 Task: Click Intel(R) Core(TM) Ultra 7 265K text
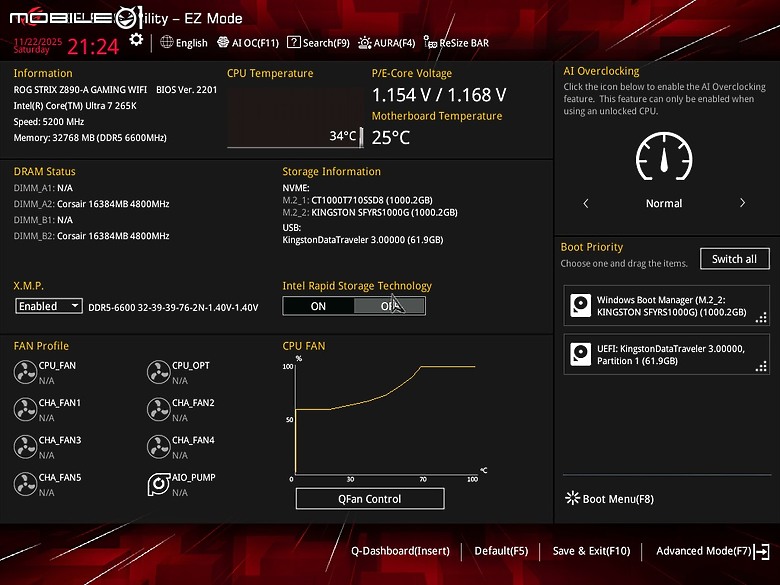point(75,105)
